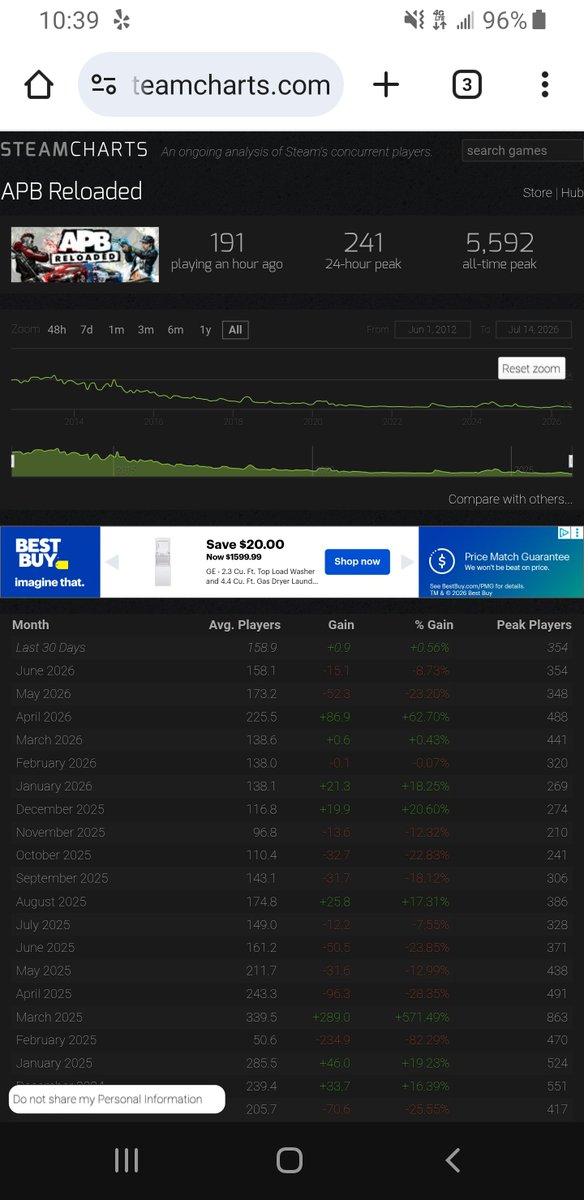This screenshot has height=1200, width=584.
Task: Tap Android home button
Action: coord(290,1160)
